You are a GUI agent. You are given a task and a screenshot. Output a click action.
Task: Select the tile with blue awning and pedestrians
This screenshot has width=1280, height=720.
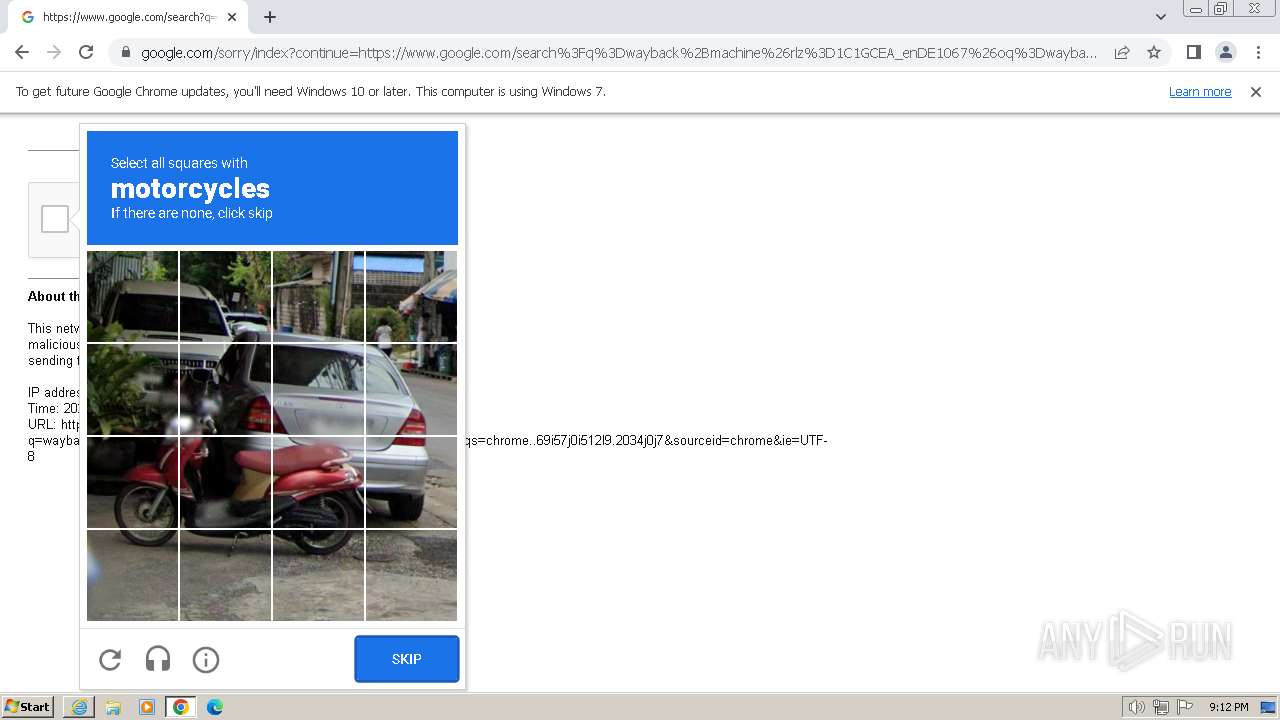[x=411, y=296]
